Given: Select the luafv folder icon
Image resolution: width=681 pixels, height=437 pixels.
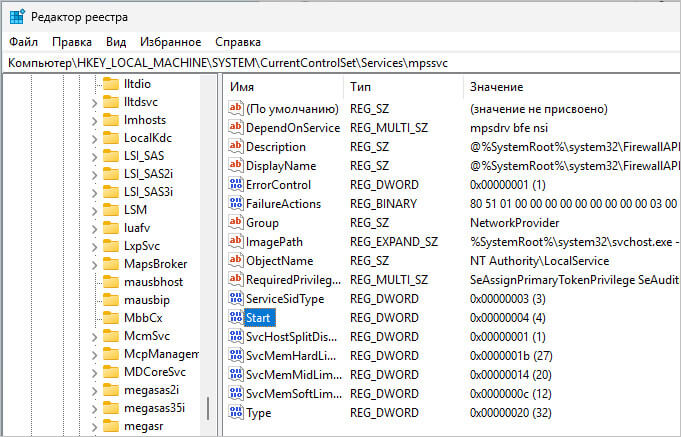Looking at the screenshot, I should 111,228.
